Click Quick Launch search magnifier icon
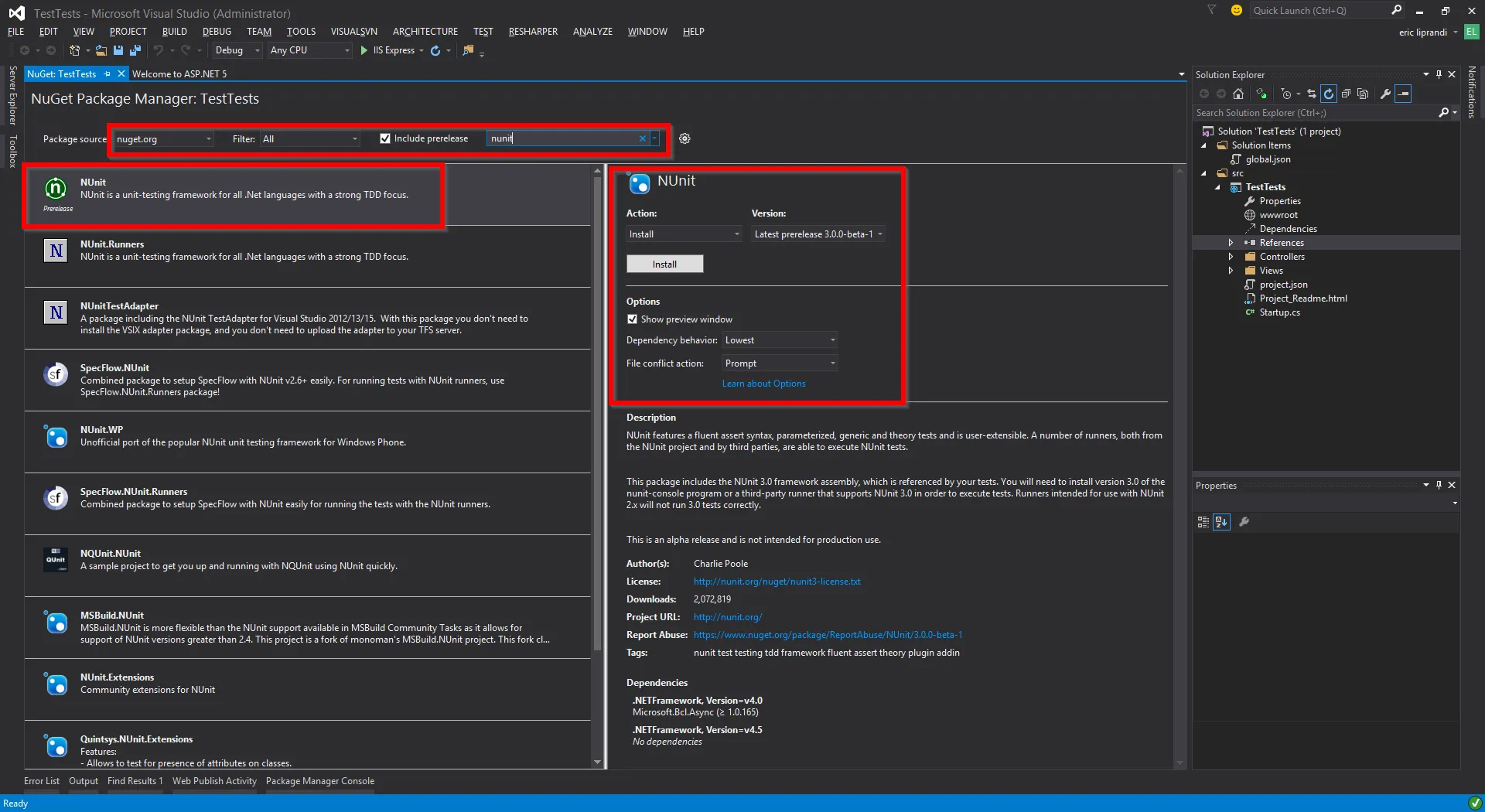Screen dimensions: 1485x812 (x=1396, y=10)
